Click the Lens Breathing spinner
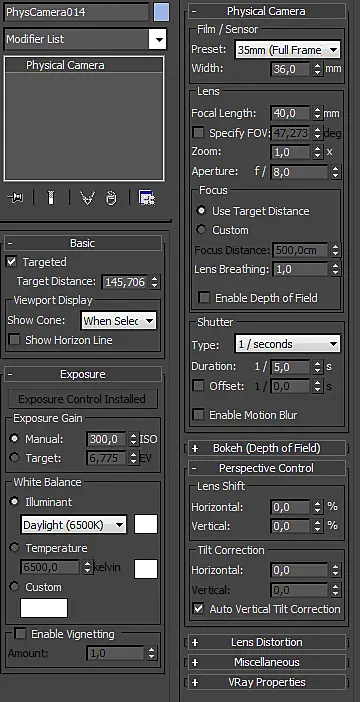360x702 pixels. (x=335, y=269)
